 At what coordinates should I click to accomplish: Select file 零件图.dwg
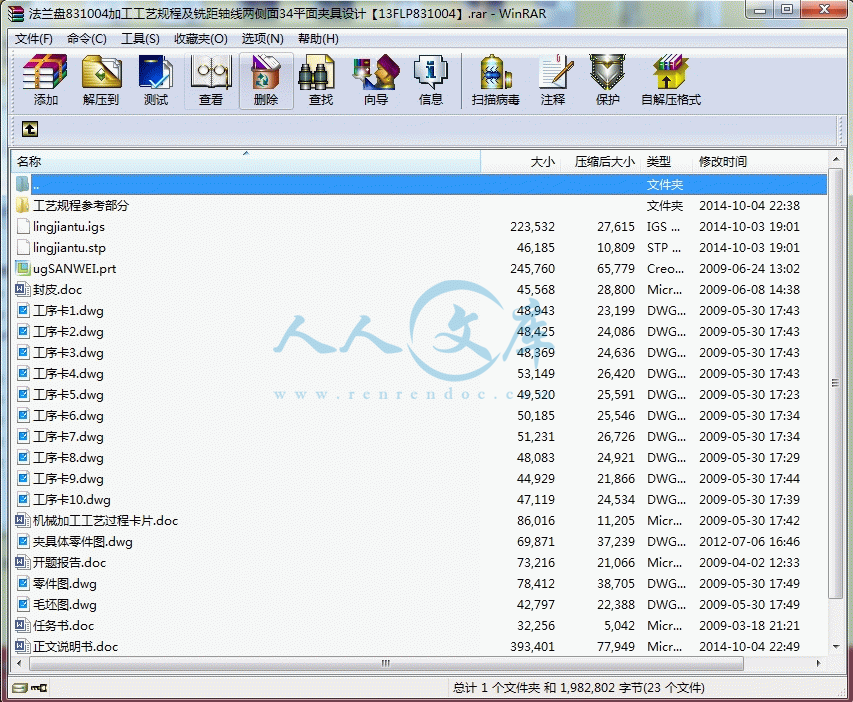click(x=65, y=583)
